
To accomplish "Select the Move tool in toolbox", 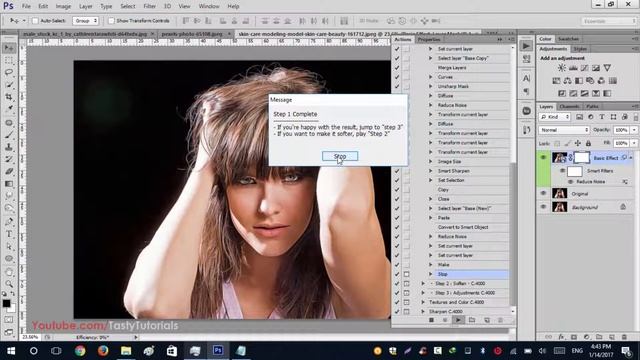I will pos(9,48).
